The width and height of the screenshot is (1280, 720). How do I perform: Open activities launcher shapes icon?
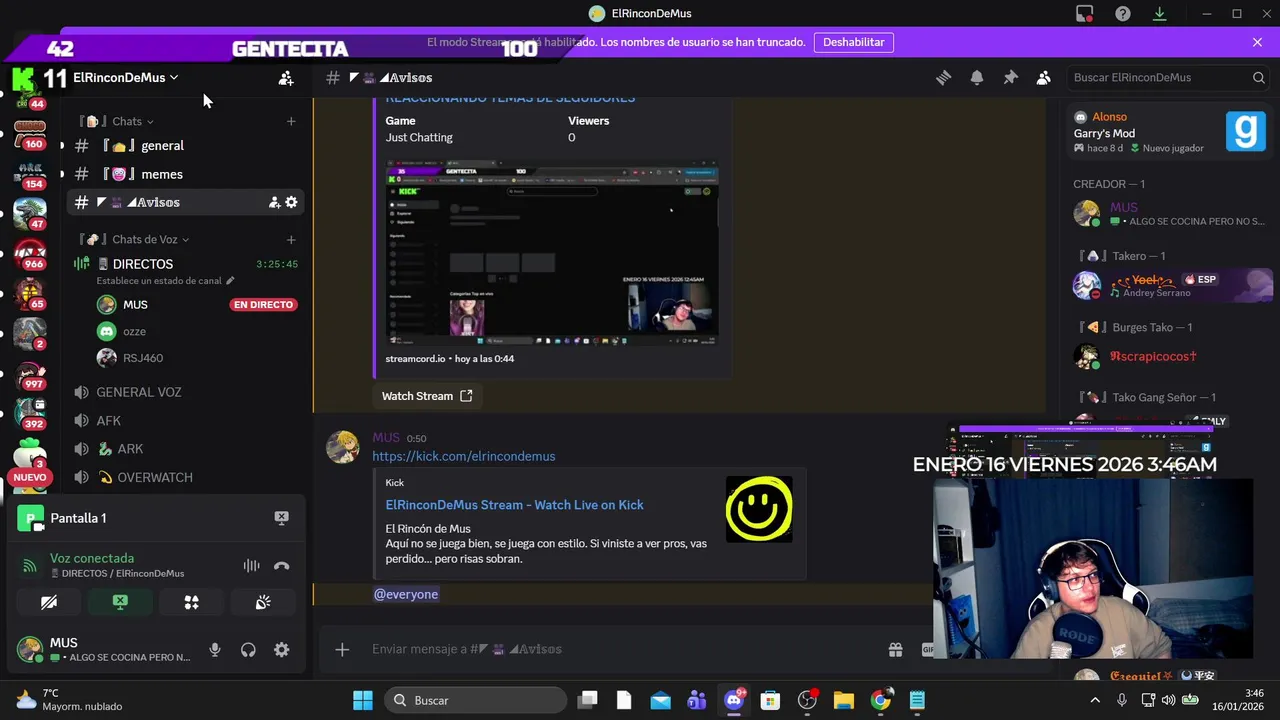[x=191, y=602]
